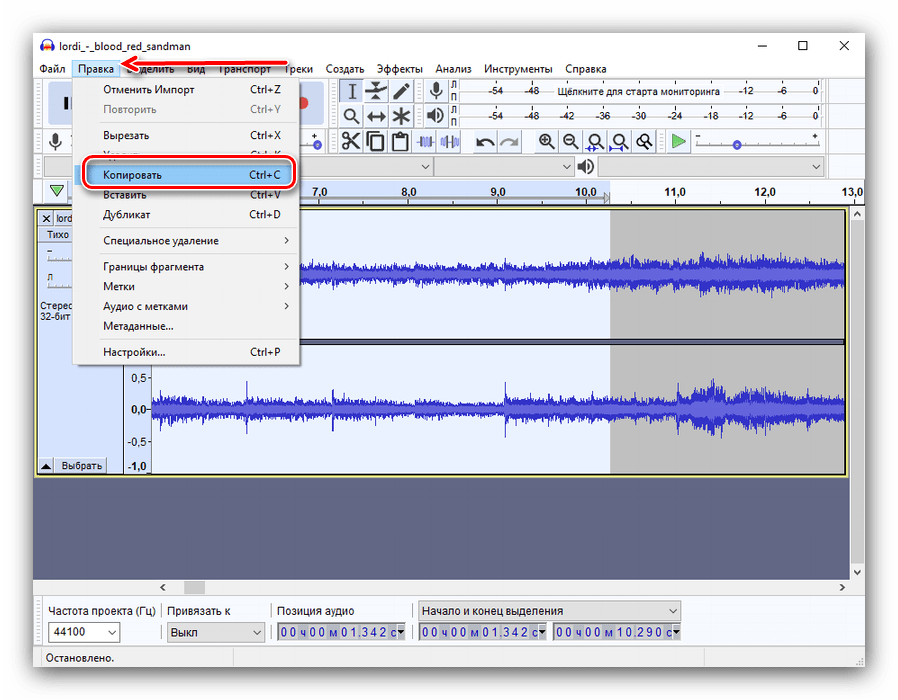
Task: Open the playback device dropdown
Action: point(711,167)
